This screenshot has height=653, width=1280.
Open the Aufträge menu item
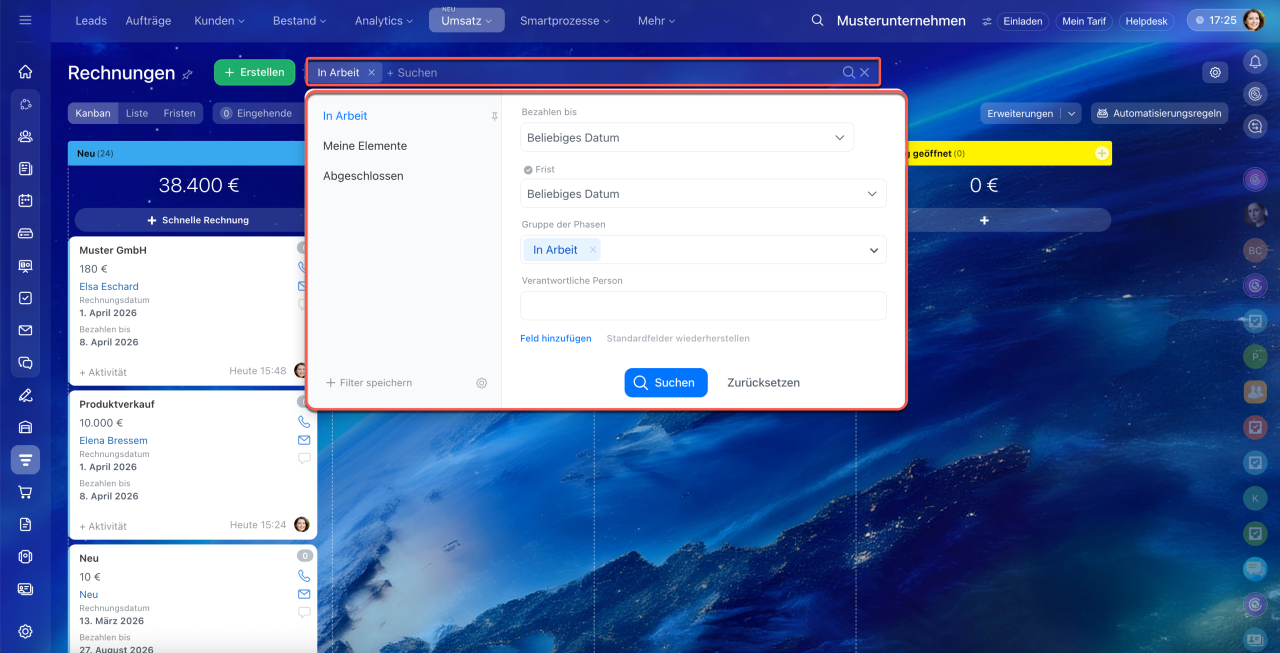click(x=148, y=20)
